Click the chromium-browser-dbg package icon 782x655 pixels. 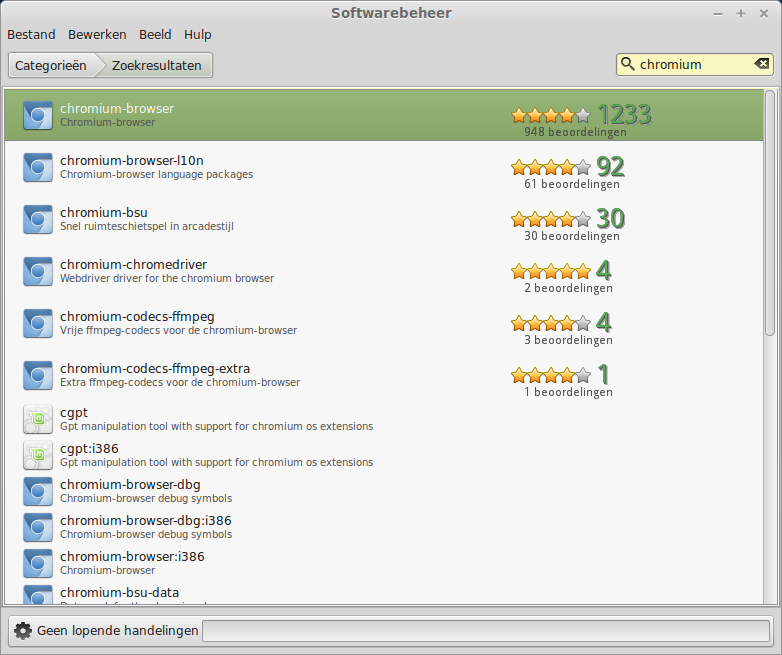(x=38, y=491)
